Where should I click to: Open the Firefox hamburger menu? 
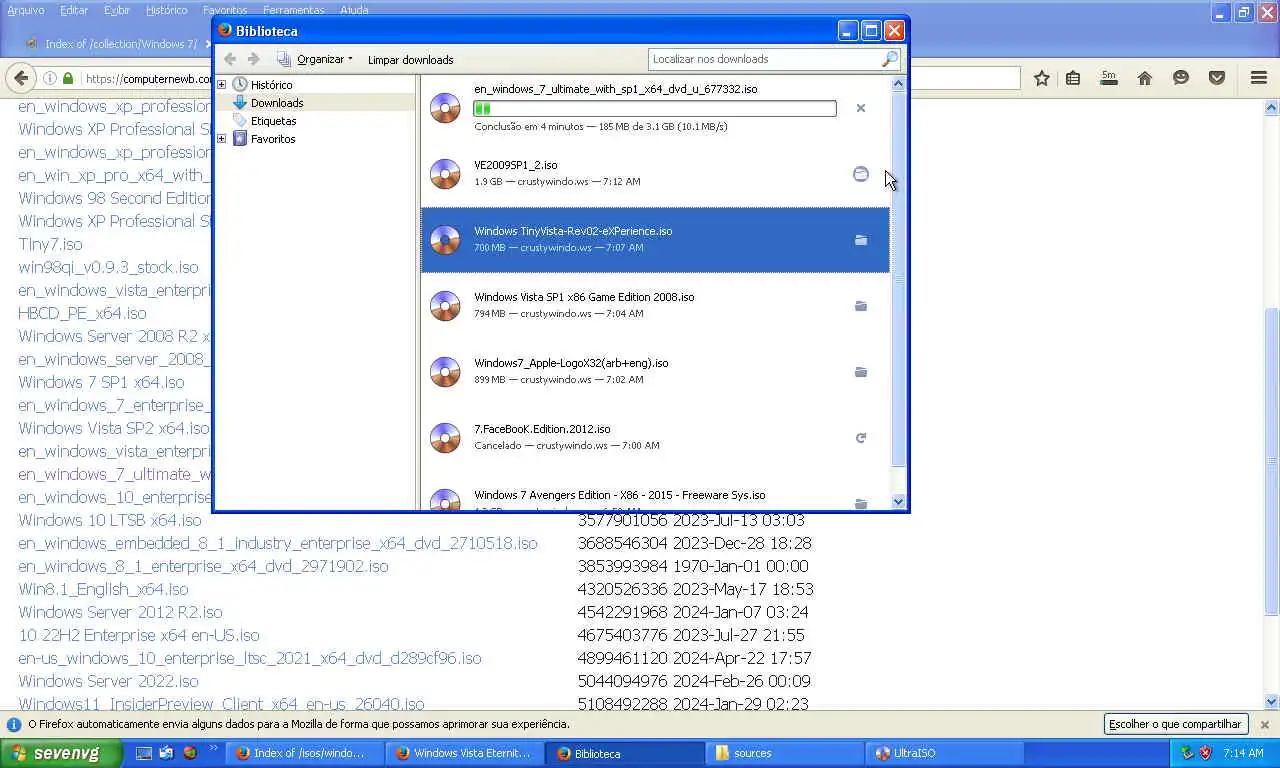1259,78
